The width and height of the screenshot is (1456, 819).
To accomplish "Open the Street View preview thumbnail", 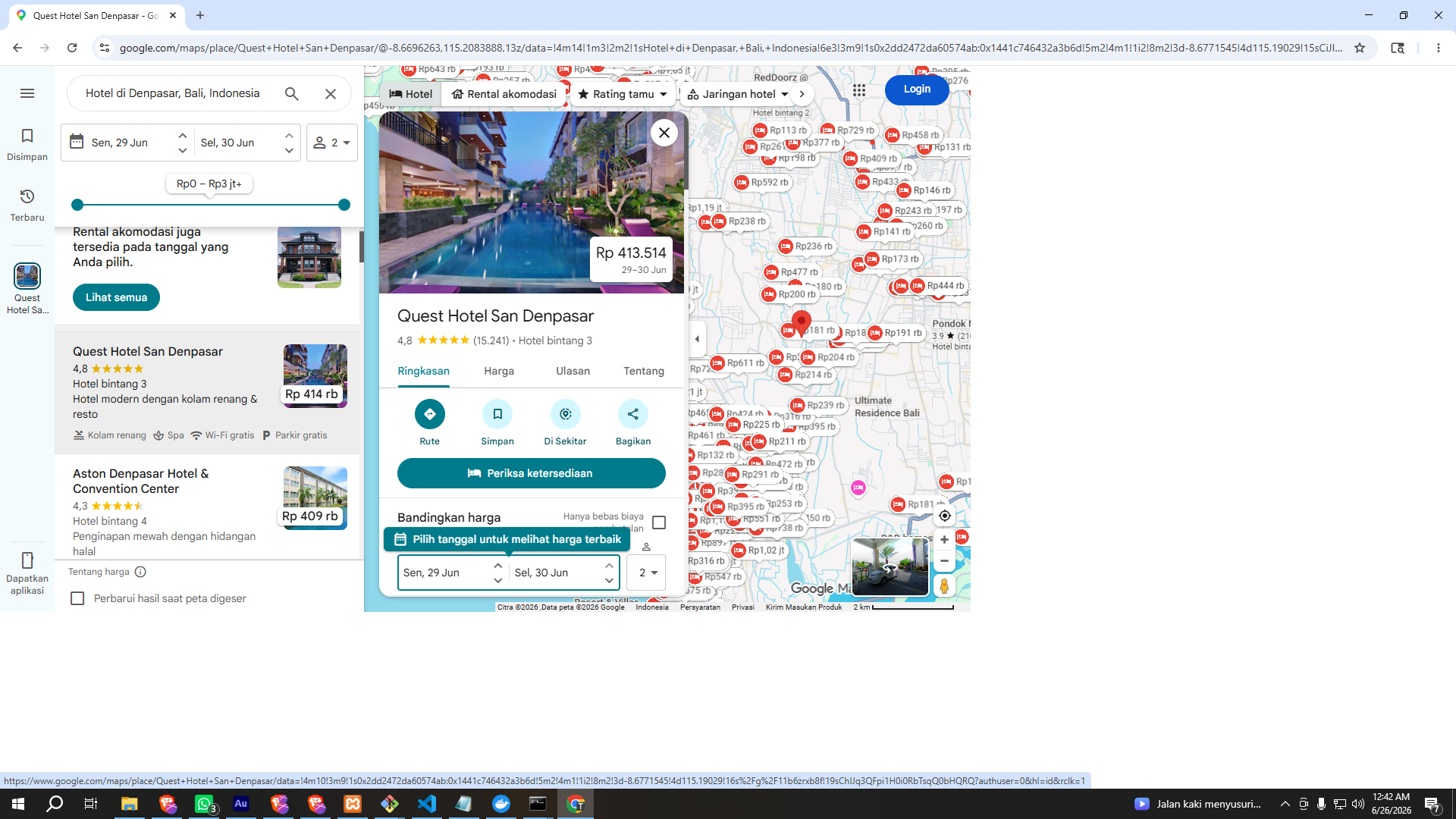I will [890, 566].
